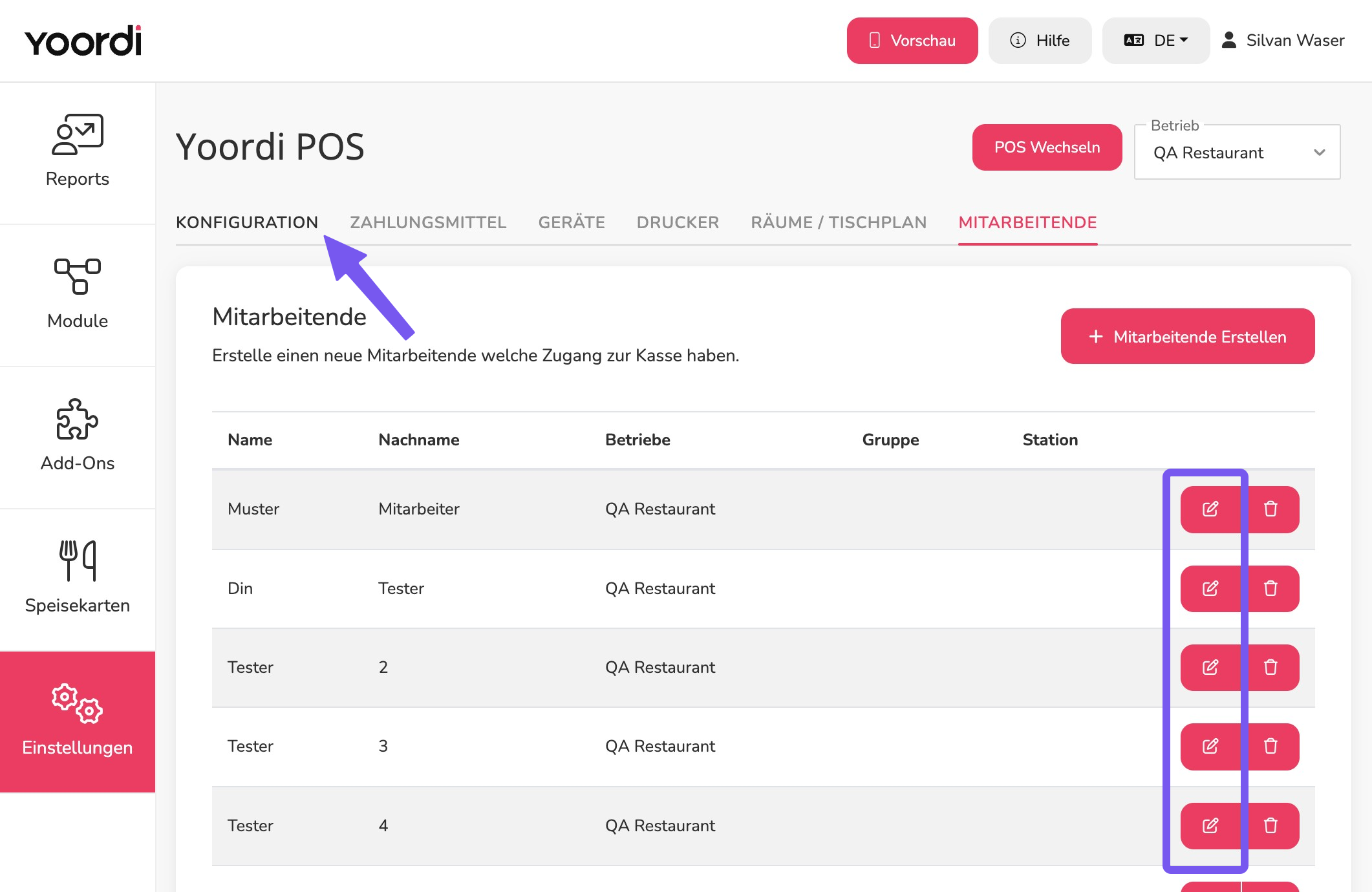Viewport: 1372px width, 892px height.
Task: Click the POS Wechseln button
Action: point(1047,147)
